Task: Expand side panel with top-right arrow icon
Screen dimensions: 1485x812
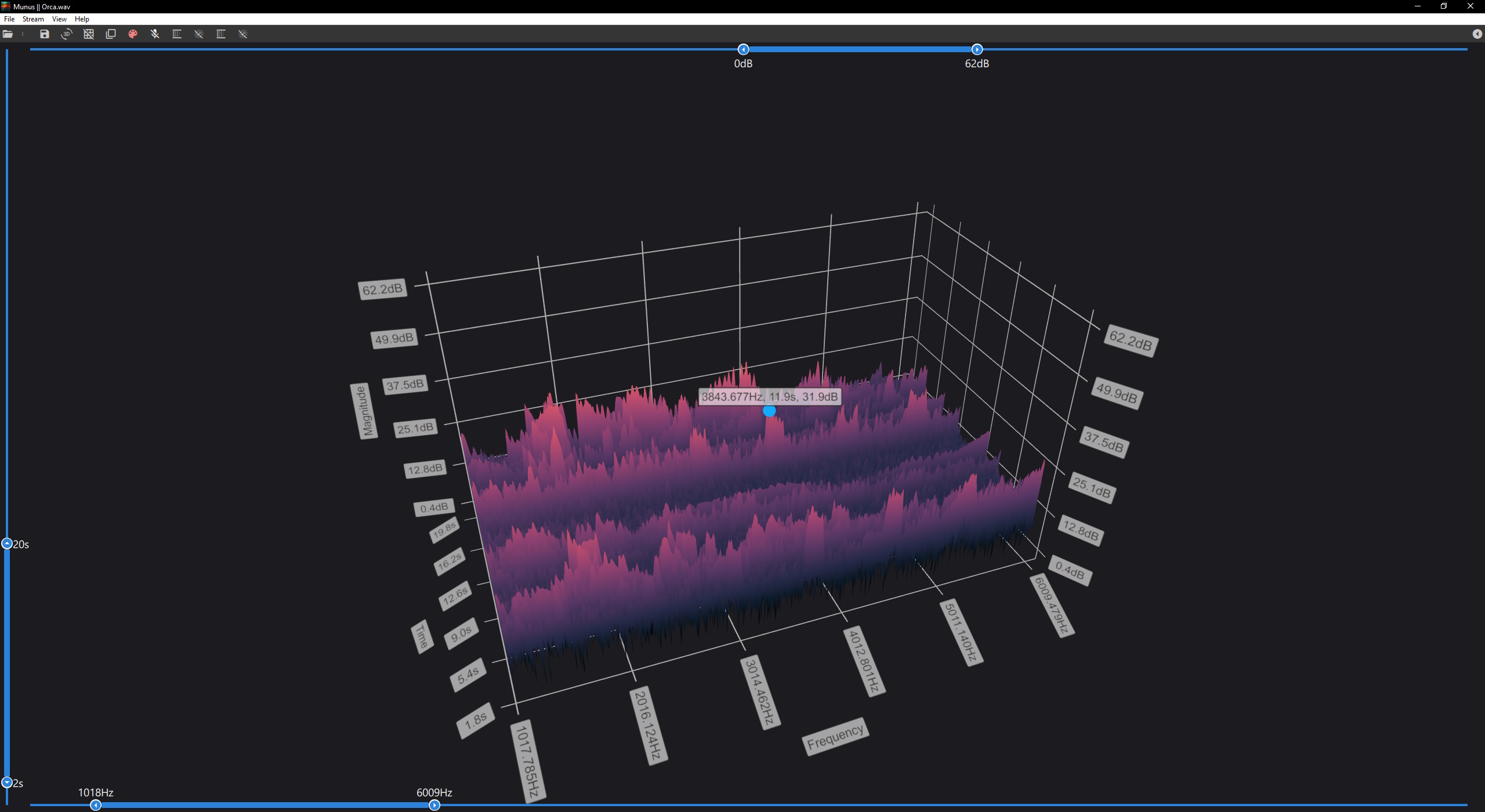Action: [x=1477, y=34]
